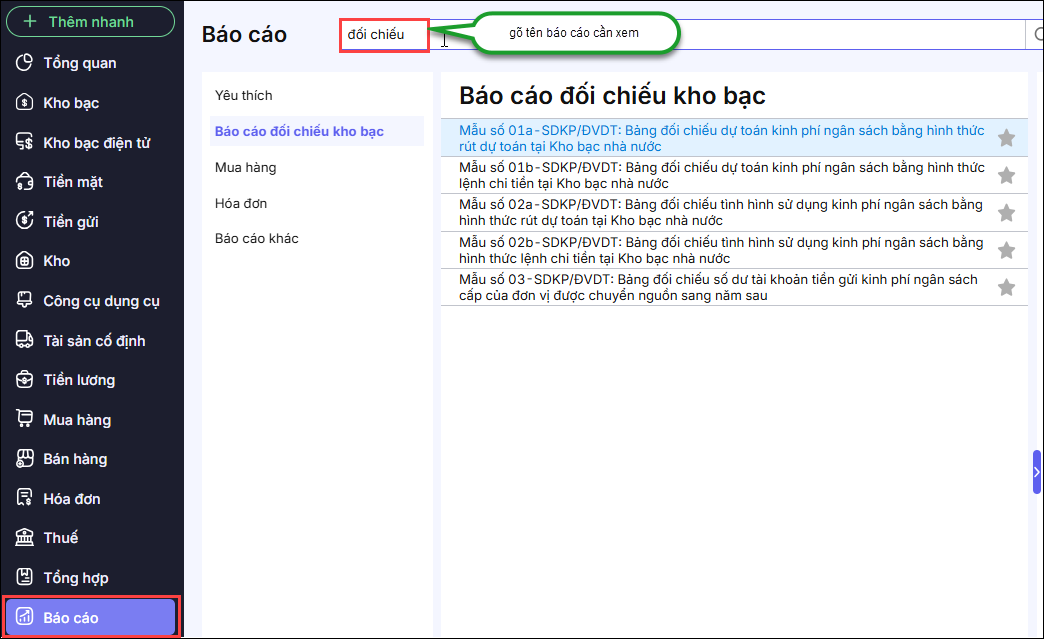Select the Tiền mặt wallet icon
Image resolution: width=1044 pixels, height=639 pixels.
(x=26, y=182)
